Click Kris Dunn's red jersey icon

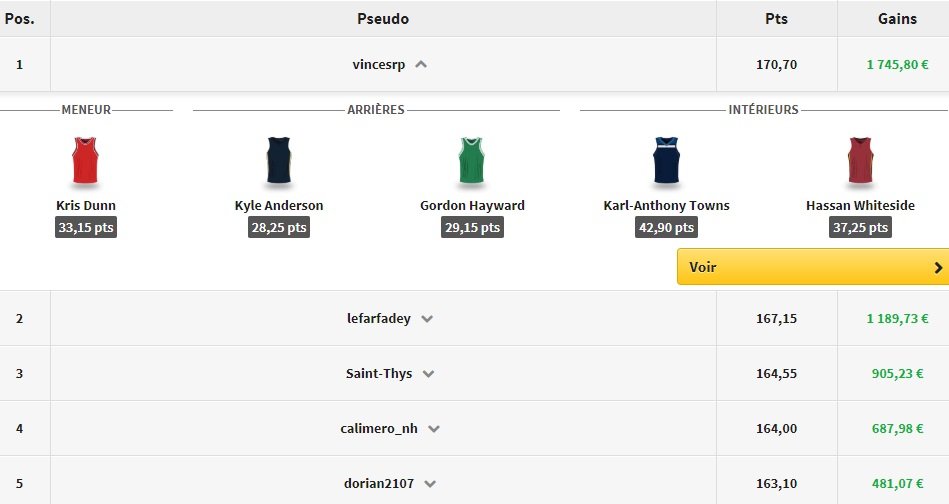[x=86, y=161]
